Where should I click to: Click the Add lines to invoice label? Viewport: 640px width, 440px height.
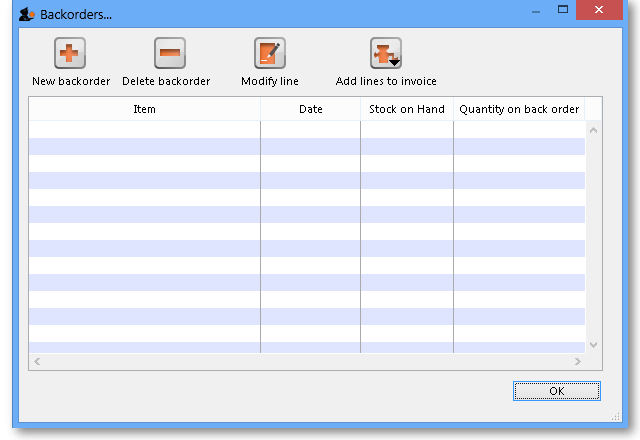point(386,81)
